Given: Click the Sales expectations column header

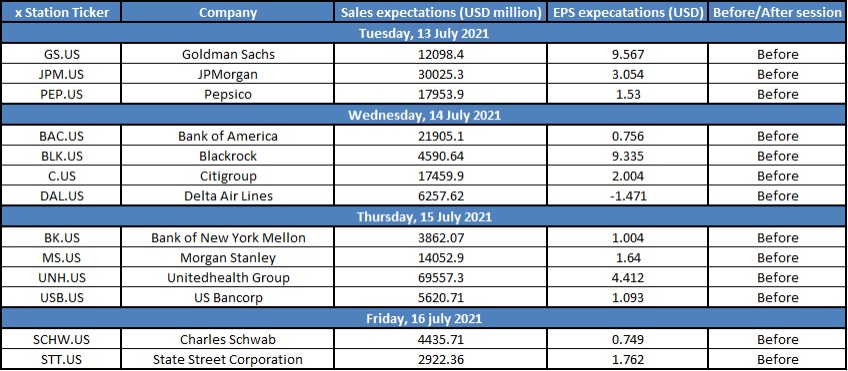Looking at the screenshot, I should tap(440, 12).
